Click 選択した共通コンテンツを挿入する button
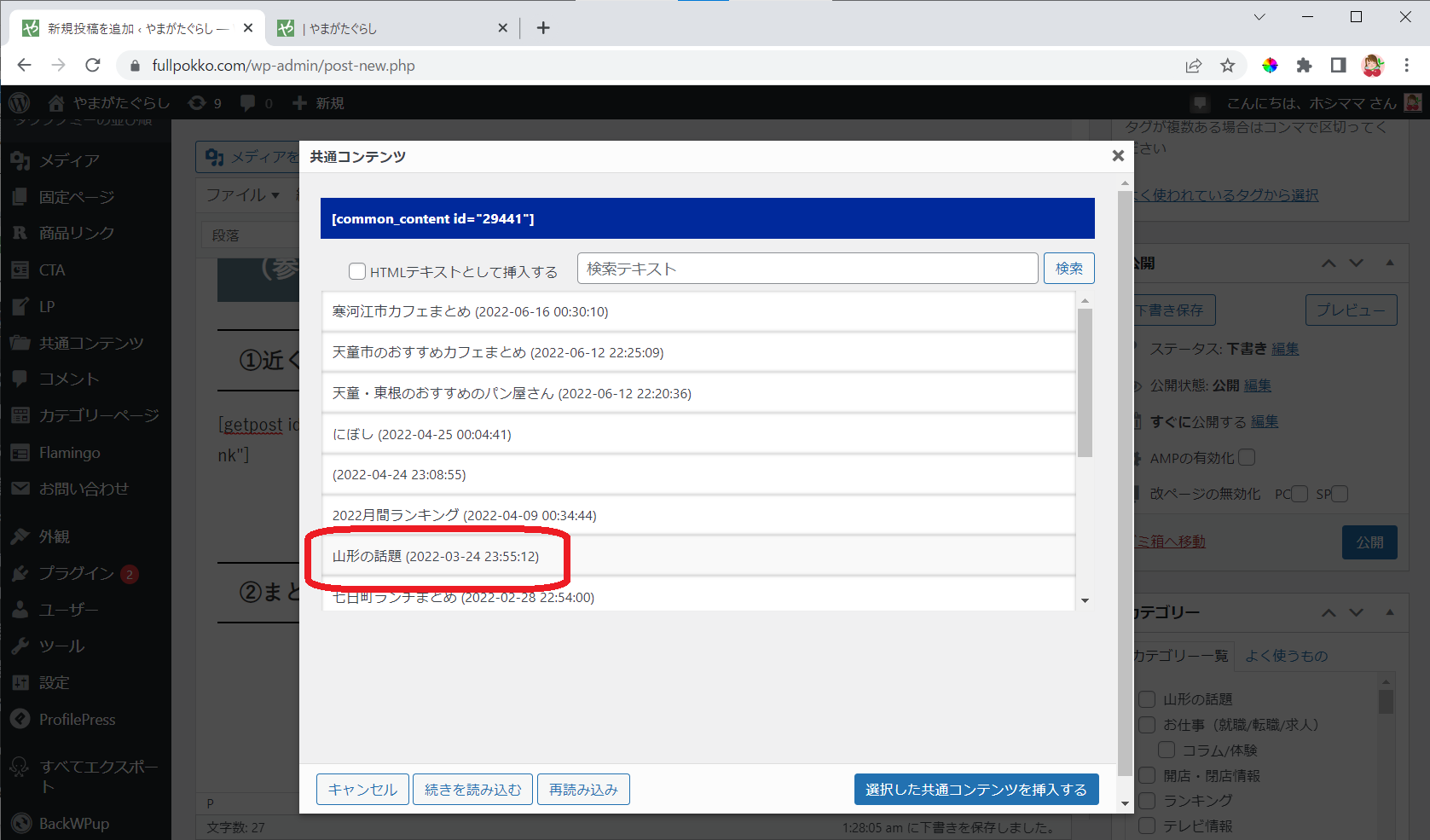 [976, 790]
